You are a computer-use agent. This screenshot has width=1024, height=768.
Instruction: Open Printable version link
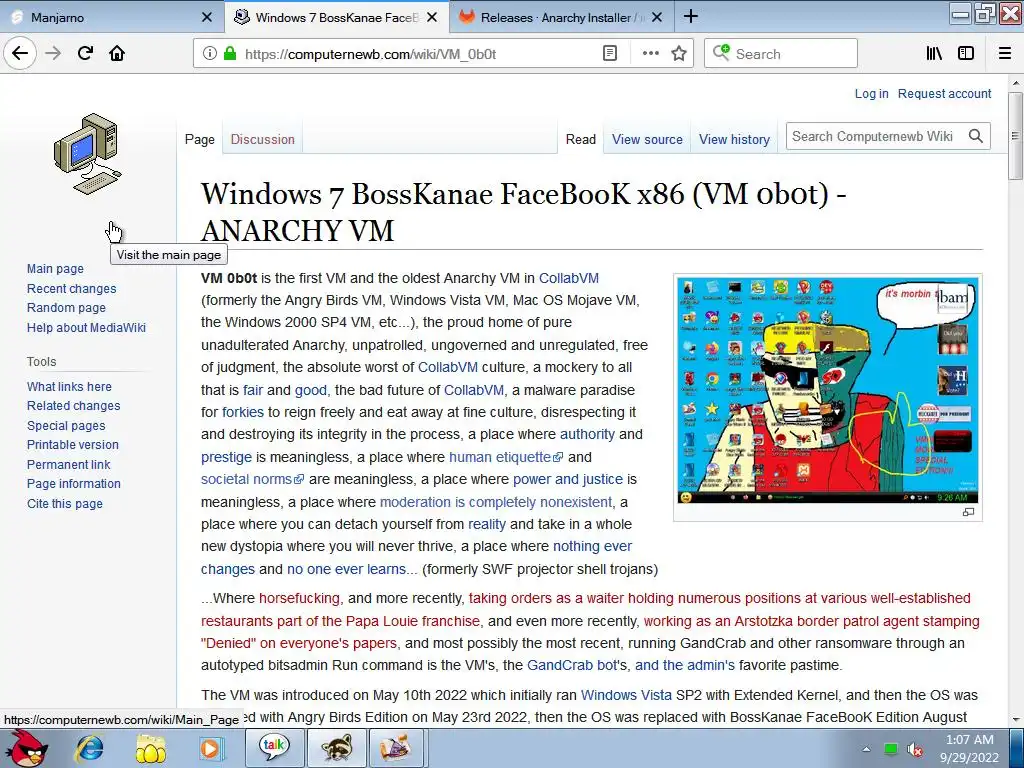click(72, 445)
